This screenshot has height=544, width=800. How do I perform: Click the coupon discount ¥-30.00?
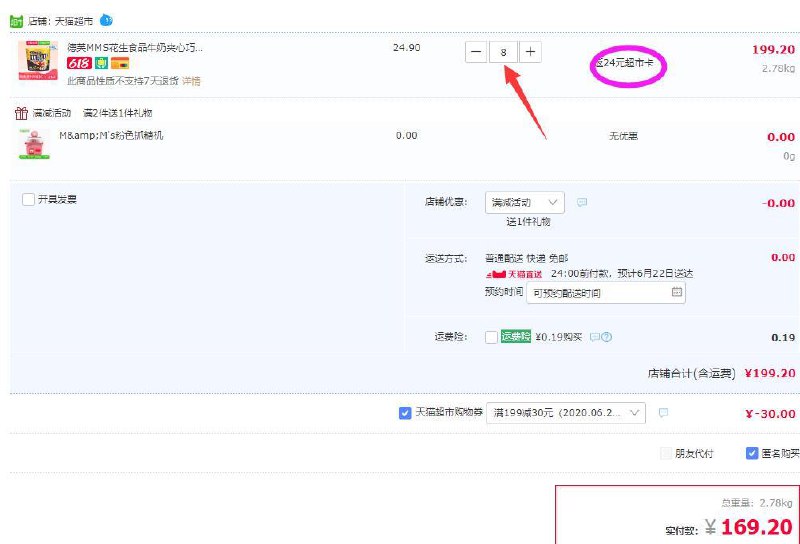(x=770, y=414)
